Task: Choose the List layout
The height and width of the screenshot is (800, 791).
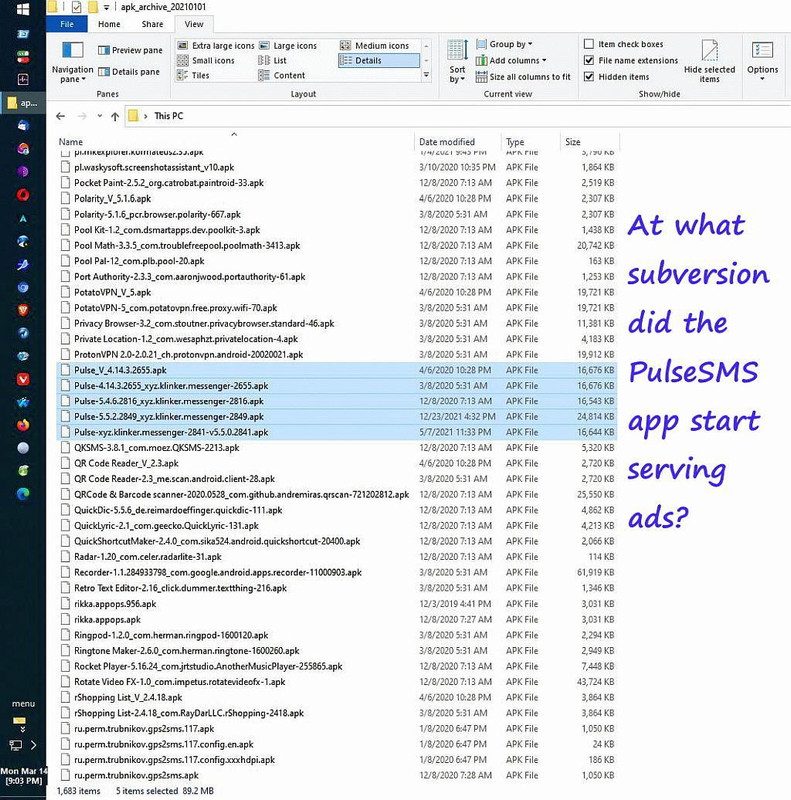Action: click(273, 60)
